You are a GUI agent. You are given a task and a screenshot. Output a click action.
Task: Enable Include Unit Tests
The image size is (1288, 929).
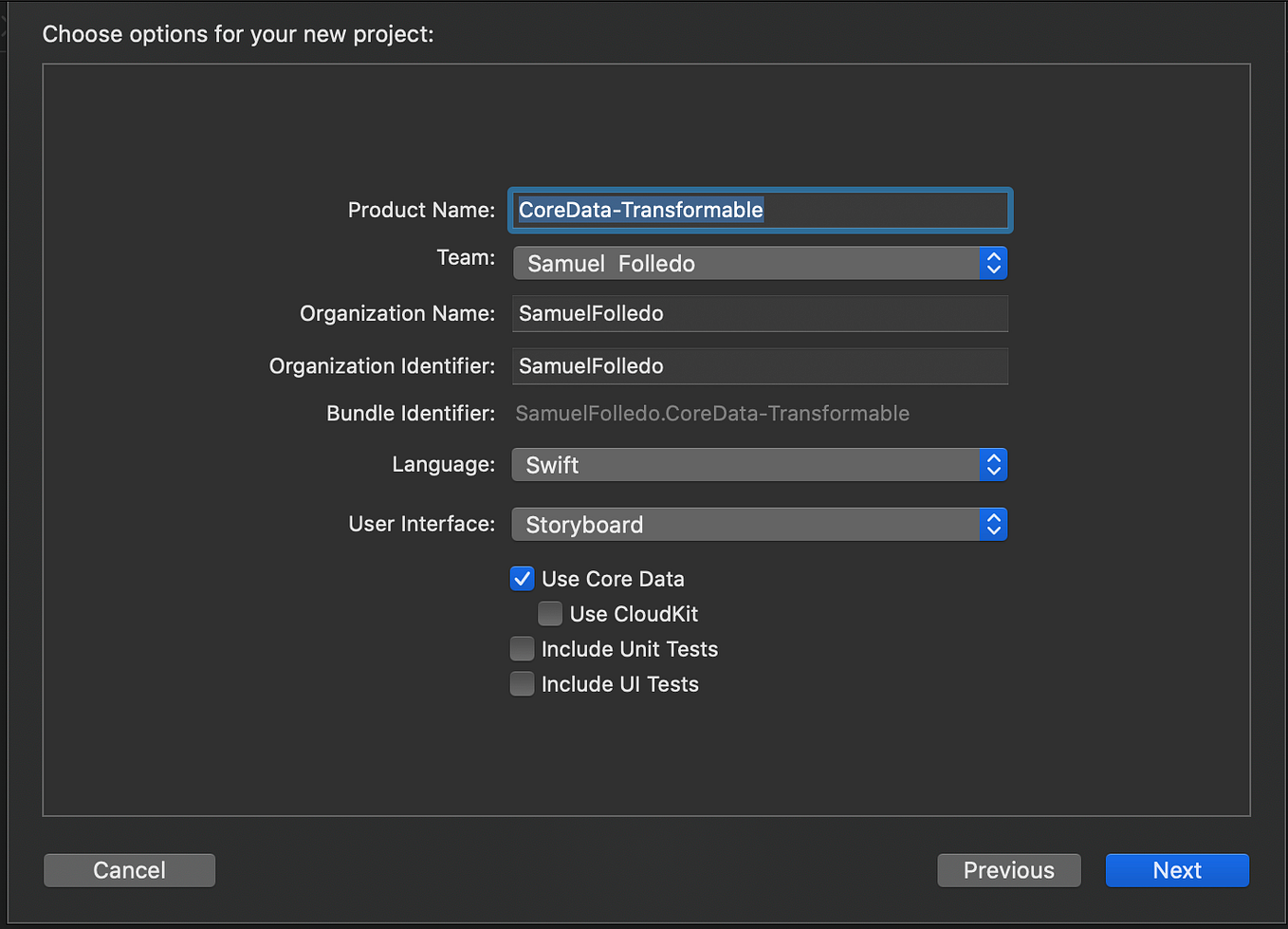tap(522, 648)
